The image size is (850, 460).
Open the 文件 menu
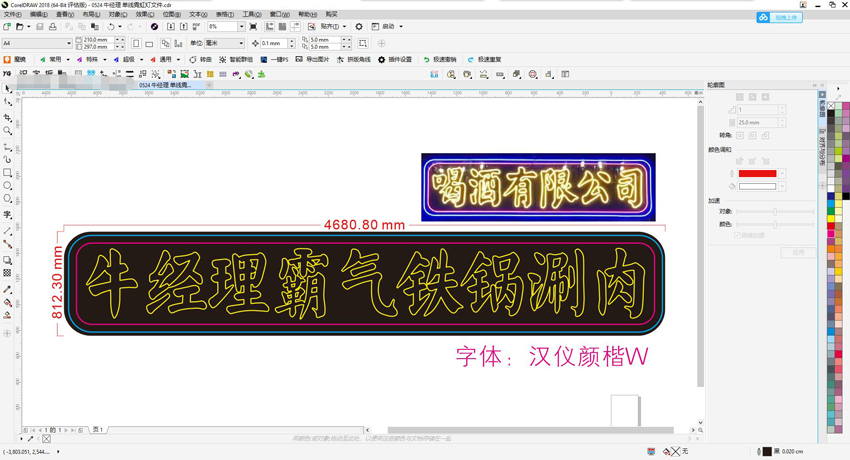[x=12, y=15]
